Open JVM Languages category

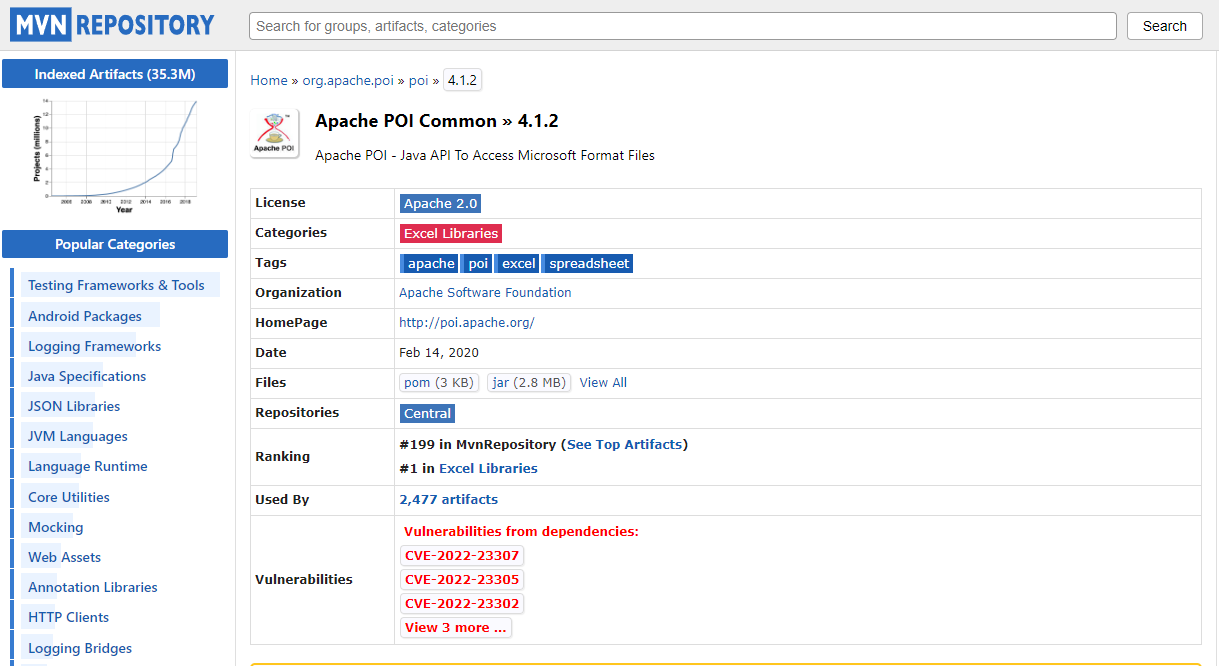click(x=78, y=436)
